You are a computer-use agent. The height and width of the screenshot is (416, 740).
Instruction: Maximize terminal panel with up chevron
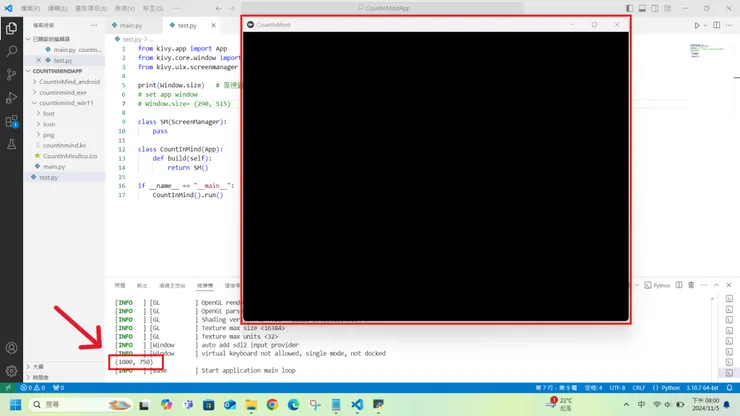tap(716, 285)
